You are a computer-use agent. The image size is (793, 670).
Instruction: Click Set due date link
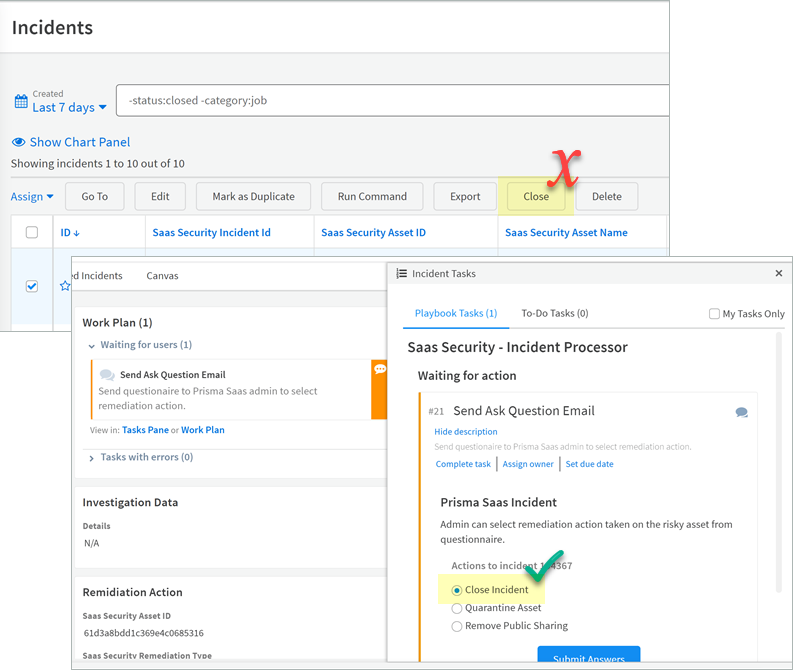(x=589, y=464)
